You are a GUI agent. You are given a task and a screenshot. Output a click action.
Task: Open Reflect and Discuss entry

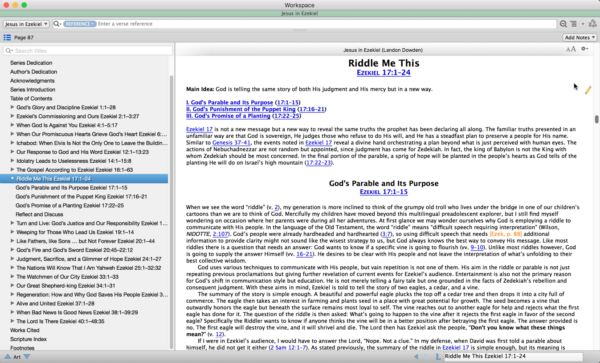pyautogui.click(x=39, y=214)
